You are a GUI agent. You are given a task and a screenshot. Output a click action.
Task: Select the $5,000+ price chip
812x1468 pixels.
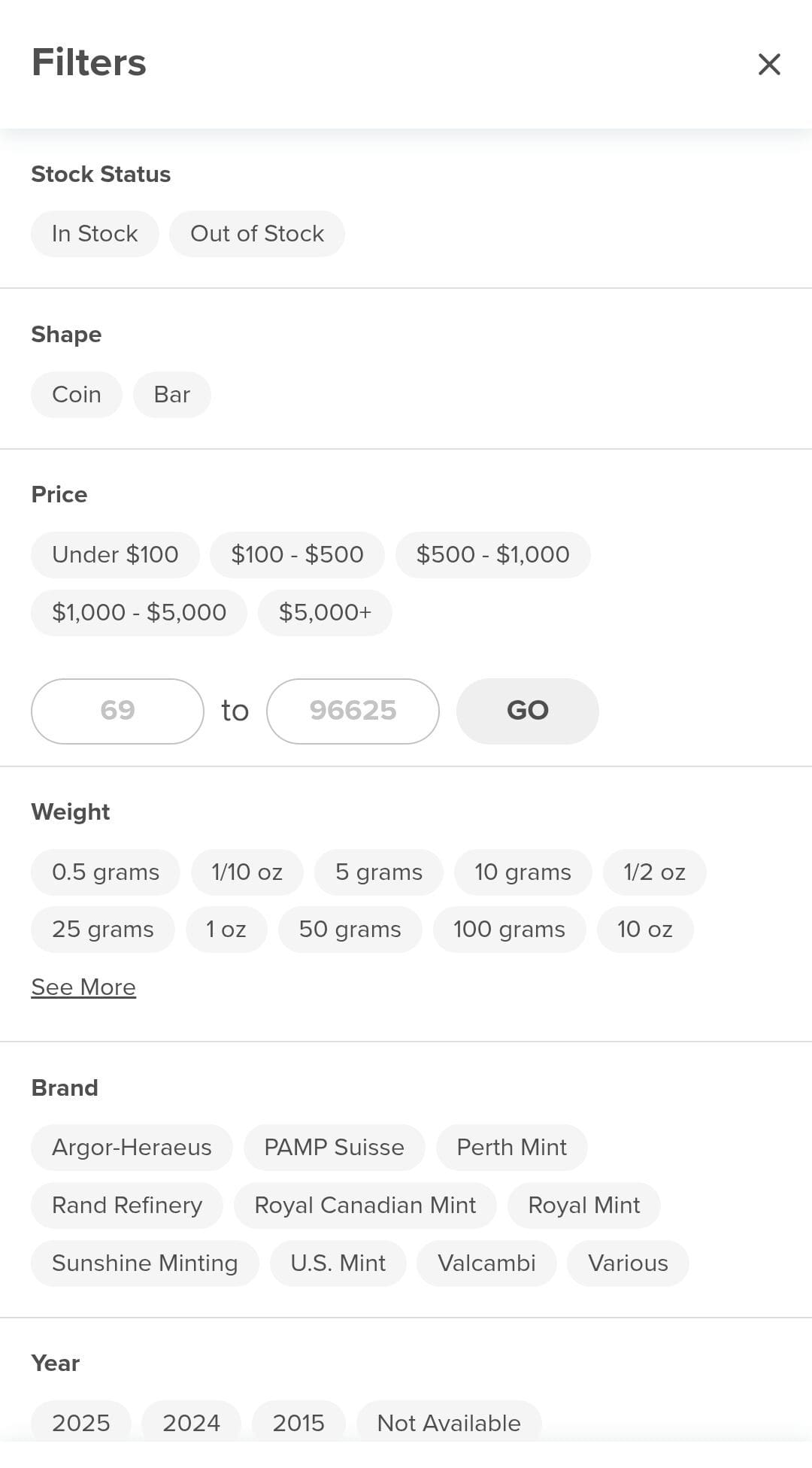pos(325,613)
